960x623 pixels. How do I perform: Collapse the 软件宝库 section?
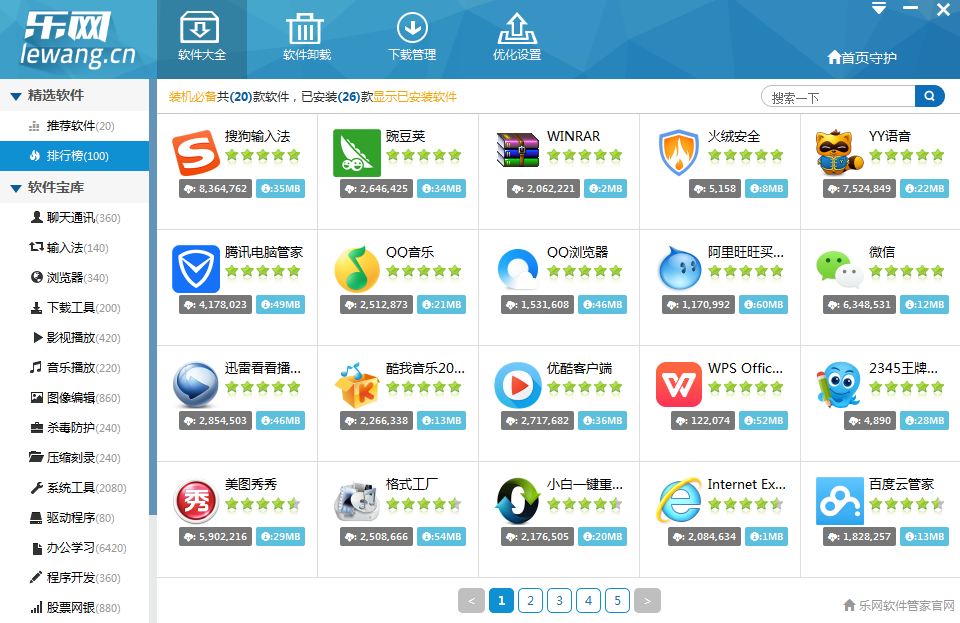pos(16,188)
